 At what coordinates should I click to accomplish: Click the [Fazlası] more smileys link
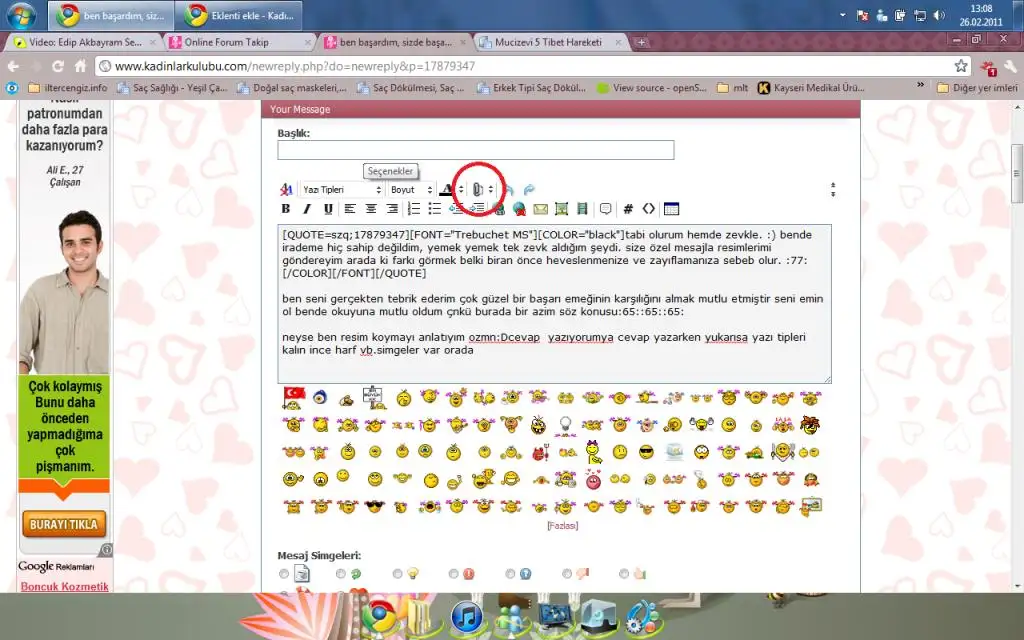coord(561,525)
